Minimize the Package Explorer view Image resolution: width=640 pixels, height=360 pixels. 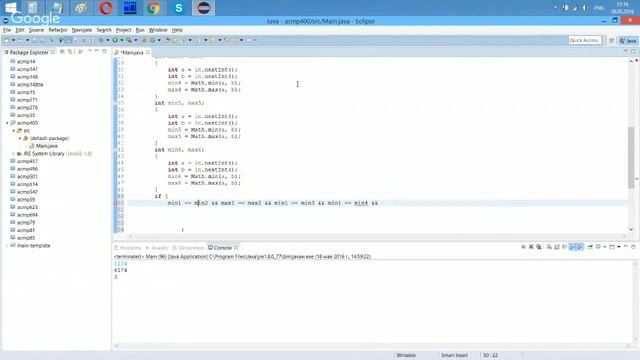tap(97, 51)
